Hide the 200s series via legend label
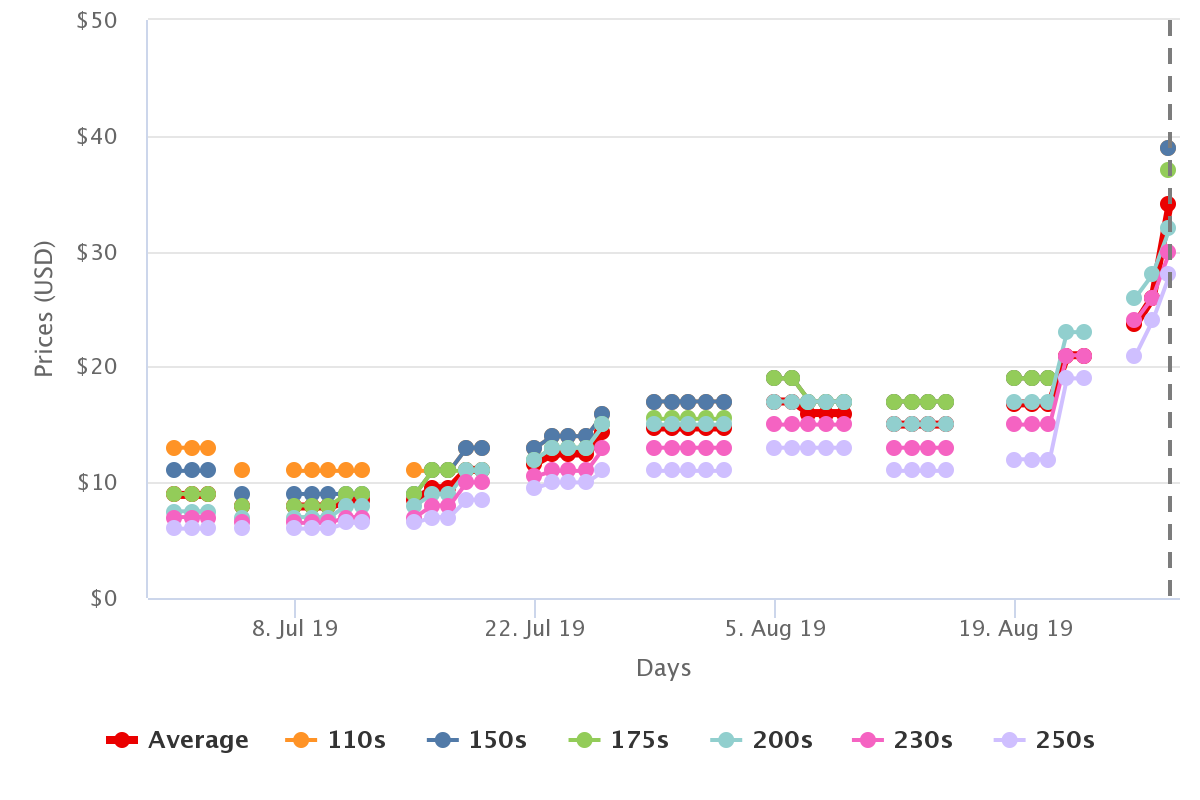 coord(782,741)
